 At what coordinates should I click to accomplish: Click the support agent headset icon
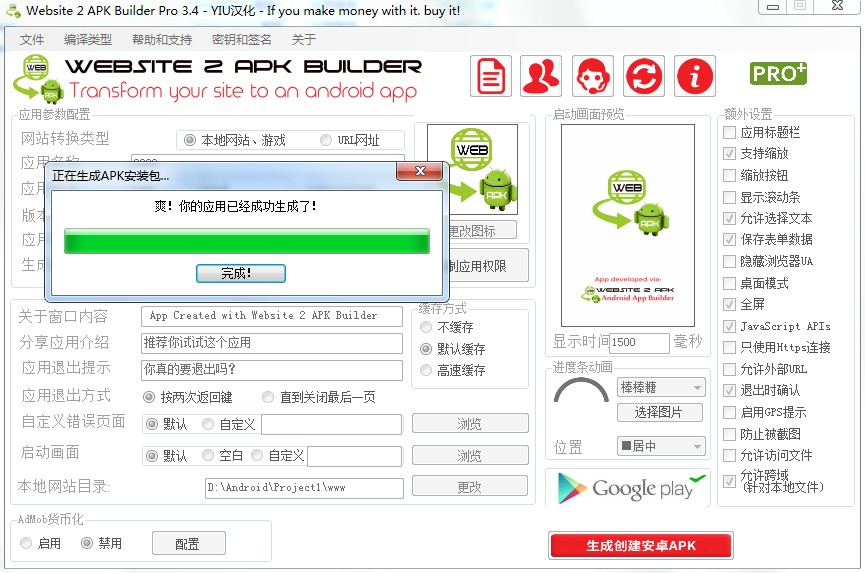click(x=592, y=76)
